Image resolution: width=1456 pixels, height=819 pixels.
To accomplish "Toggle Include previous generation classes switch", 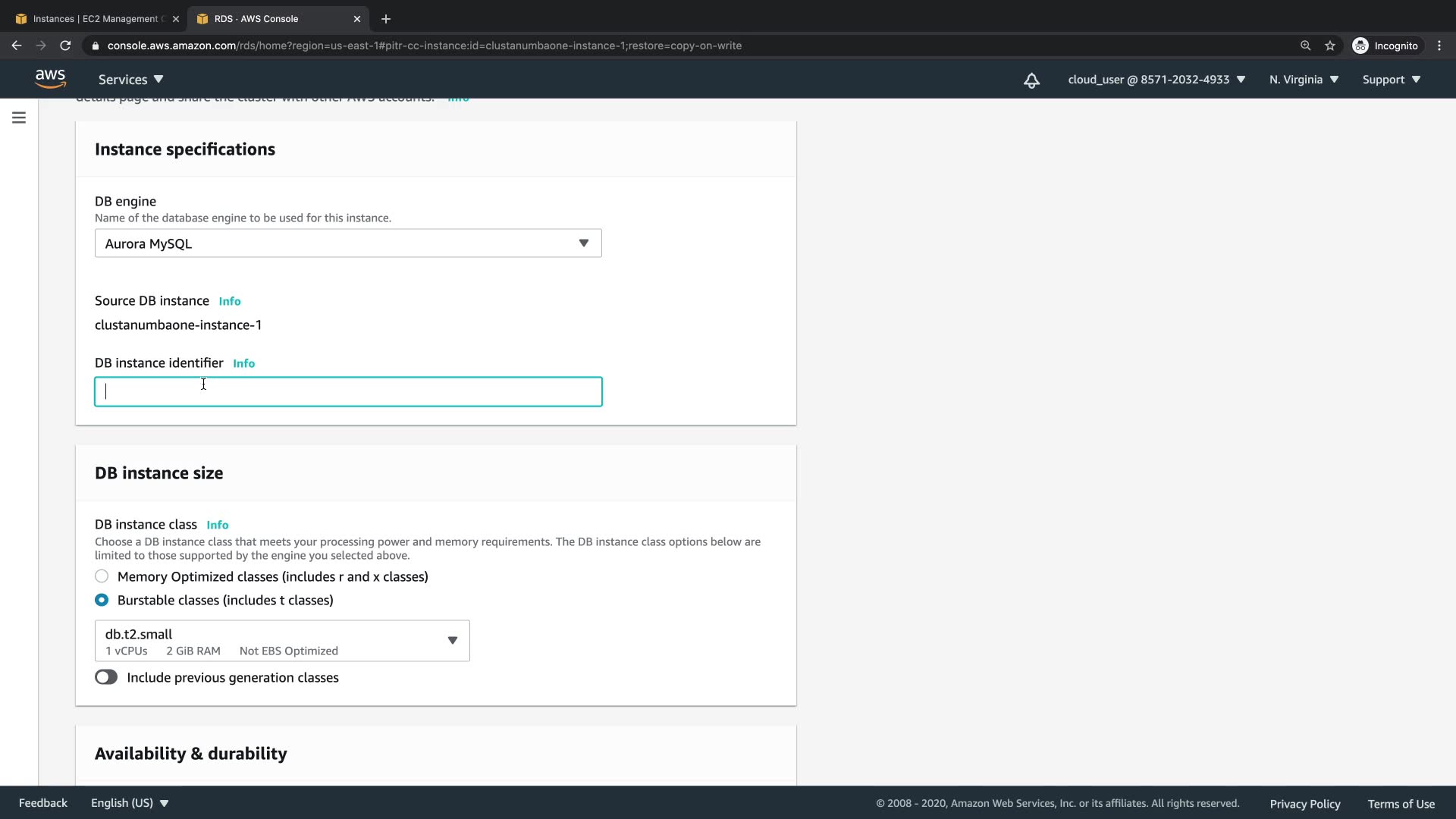I will tap(106, 677).
